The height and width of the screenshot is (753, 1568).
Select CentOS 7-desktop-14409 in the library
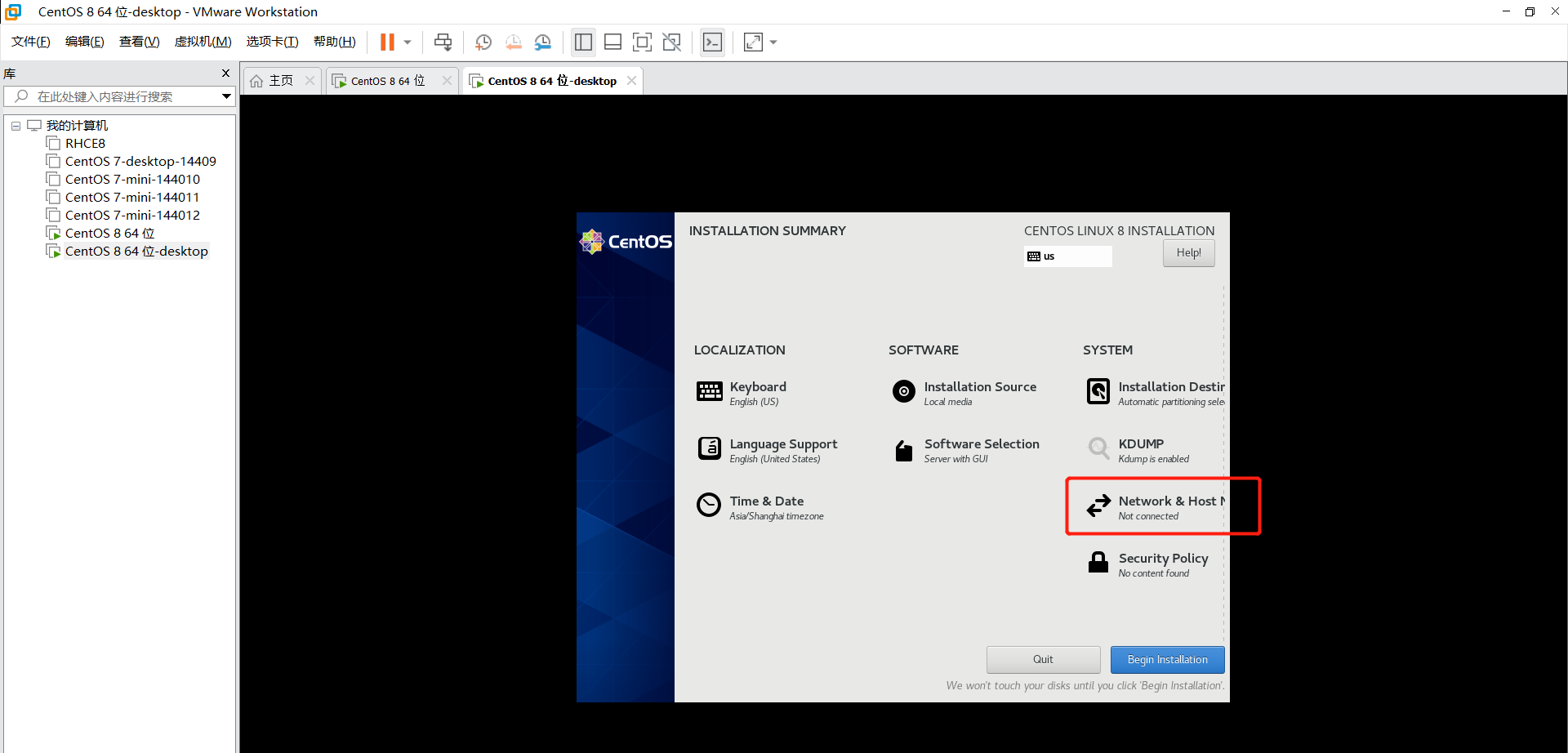tap(140, 162)
